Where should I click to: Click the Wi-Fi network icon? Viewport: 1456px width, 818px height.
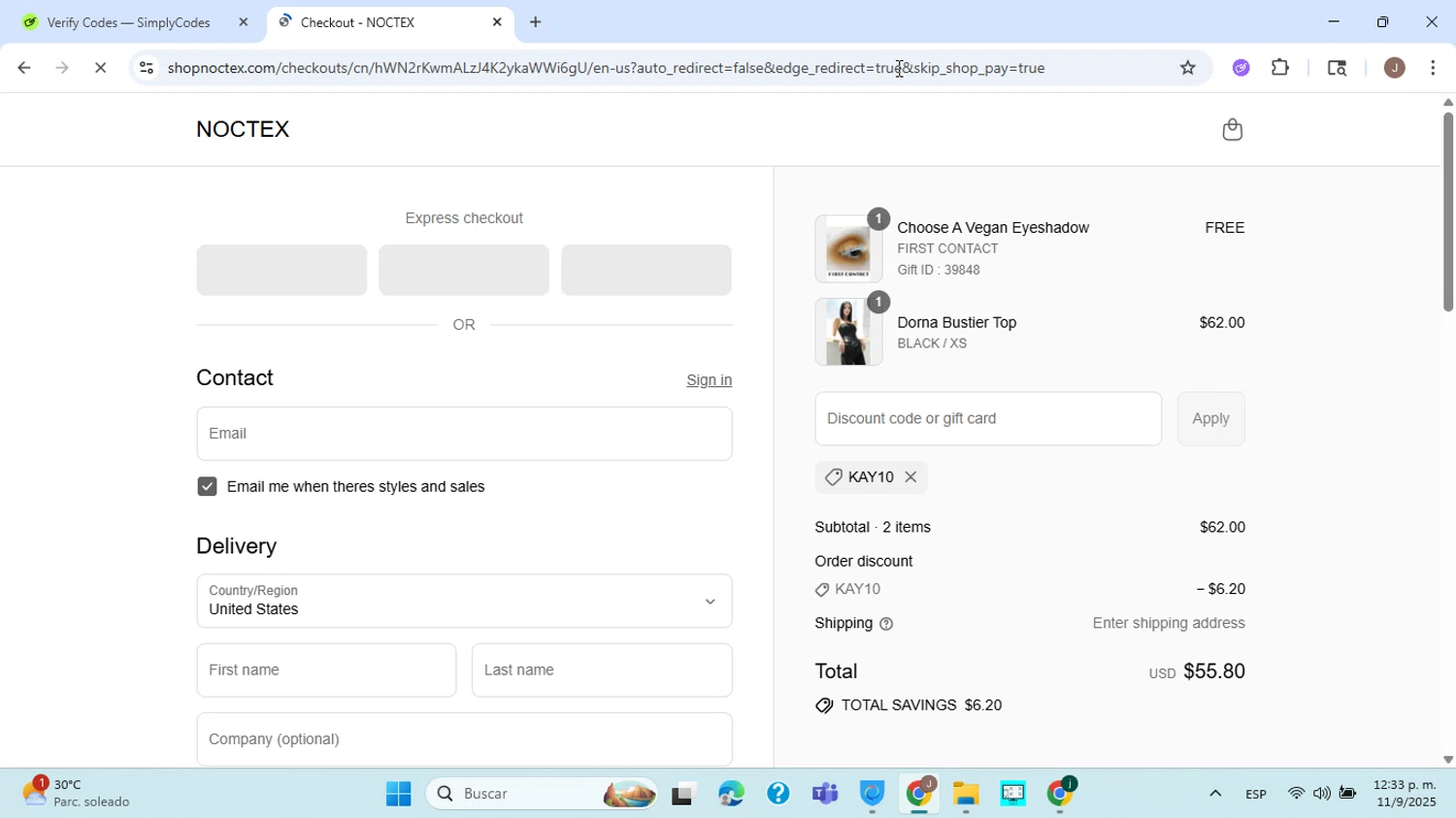[1296, 794]
